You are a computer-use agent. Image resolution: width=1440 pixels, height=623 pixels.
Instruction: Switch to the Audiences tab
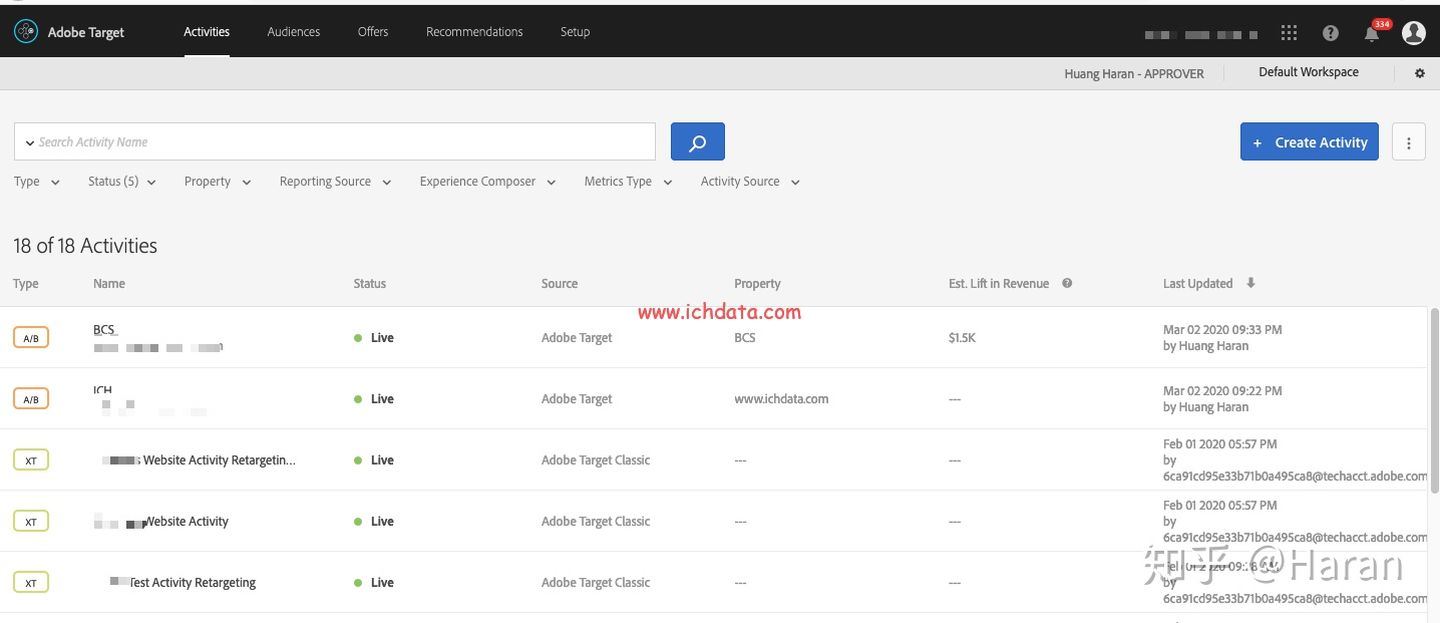coord(293,32)
